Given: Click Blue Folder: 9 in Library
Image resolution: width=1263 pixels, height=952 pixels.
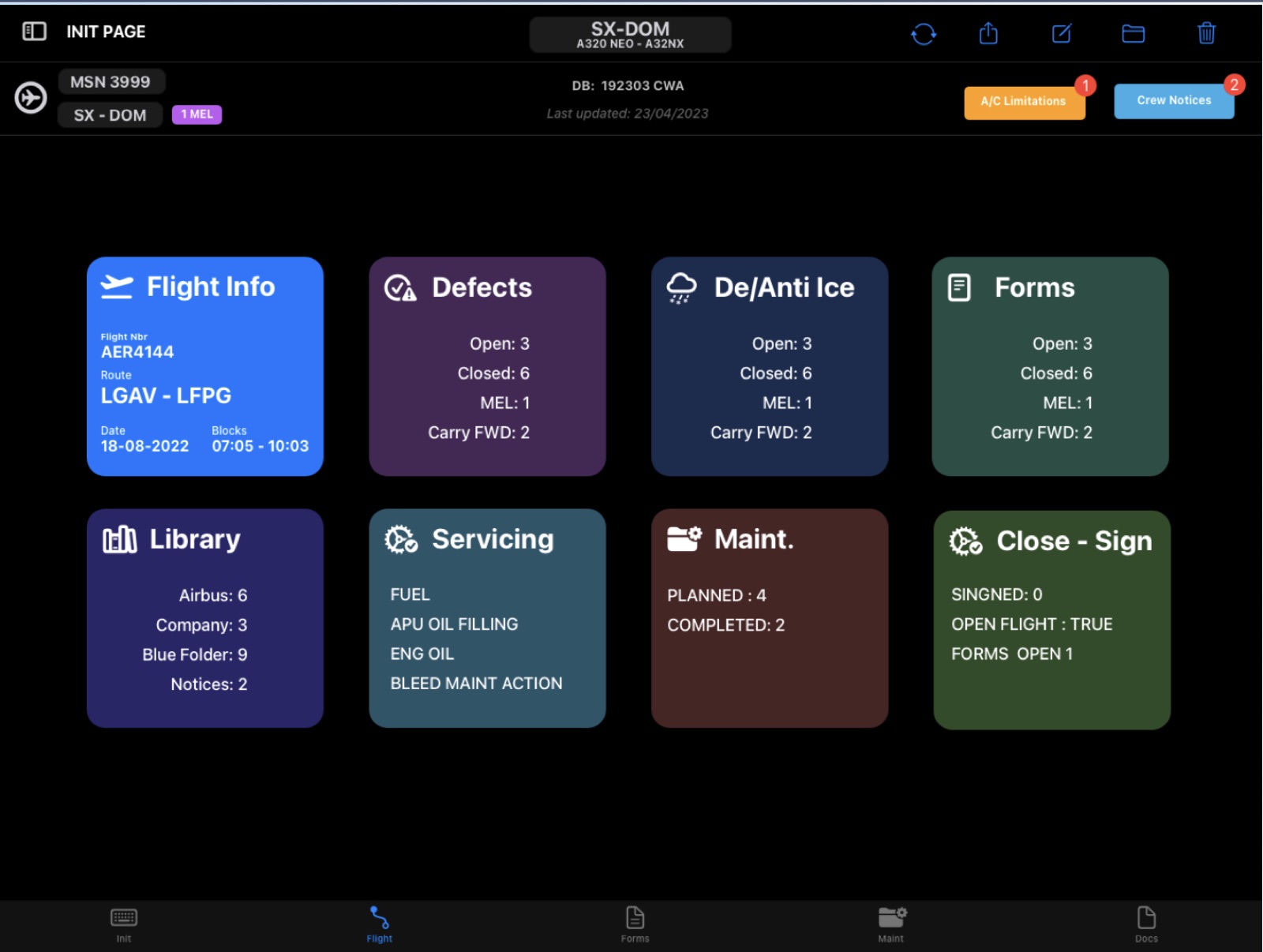Looking at the screenshot, I should (195, 655).
